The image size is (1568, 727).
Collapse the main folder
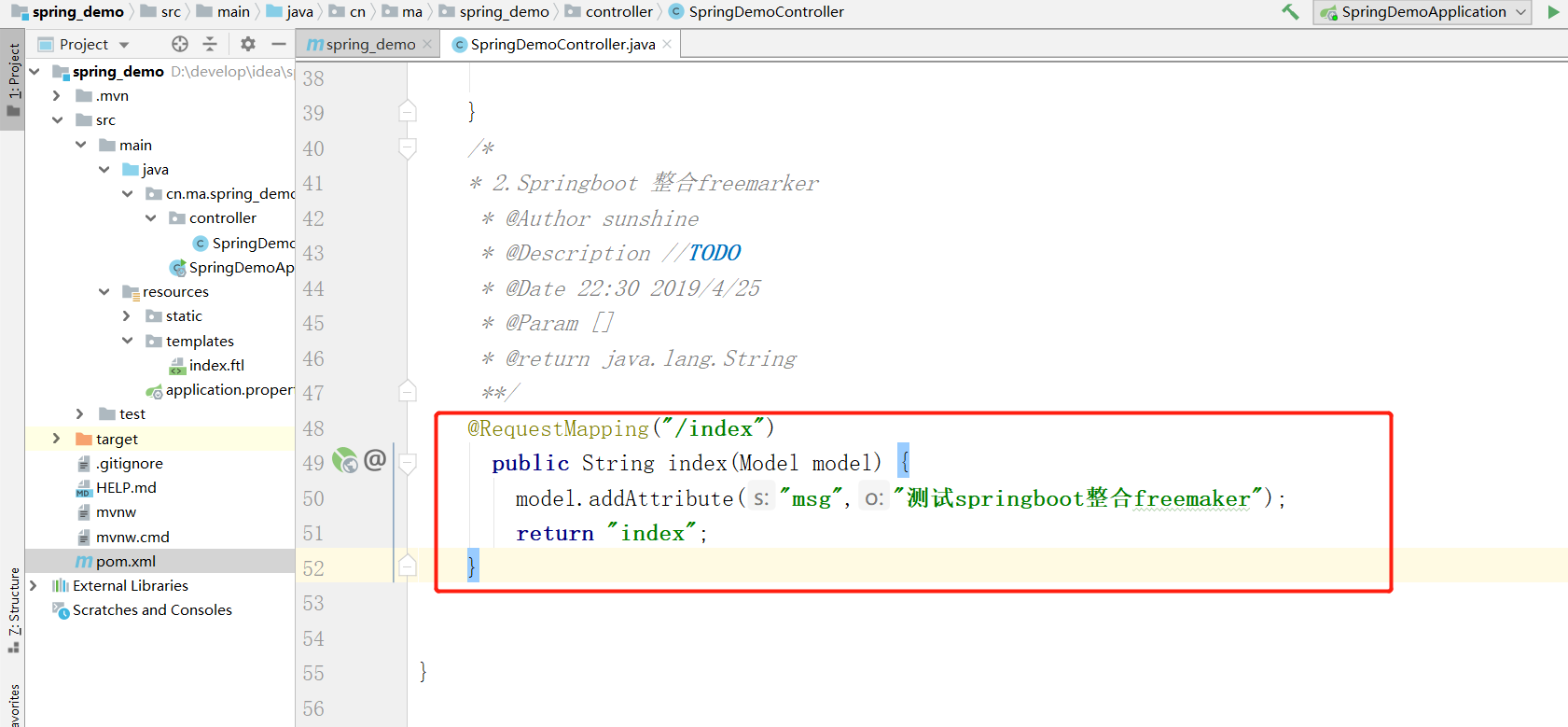80,145
